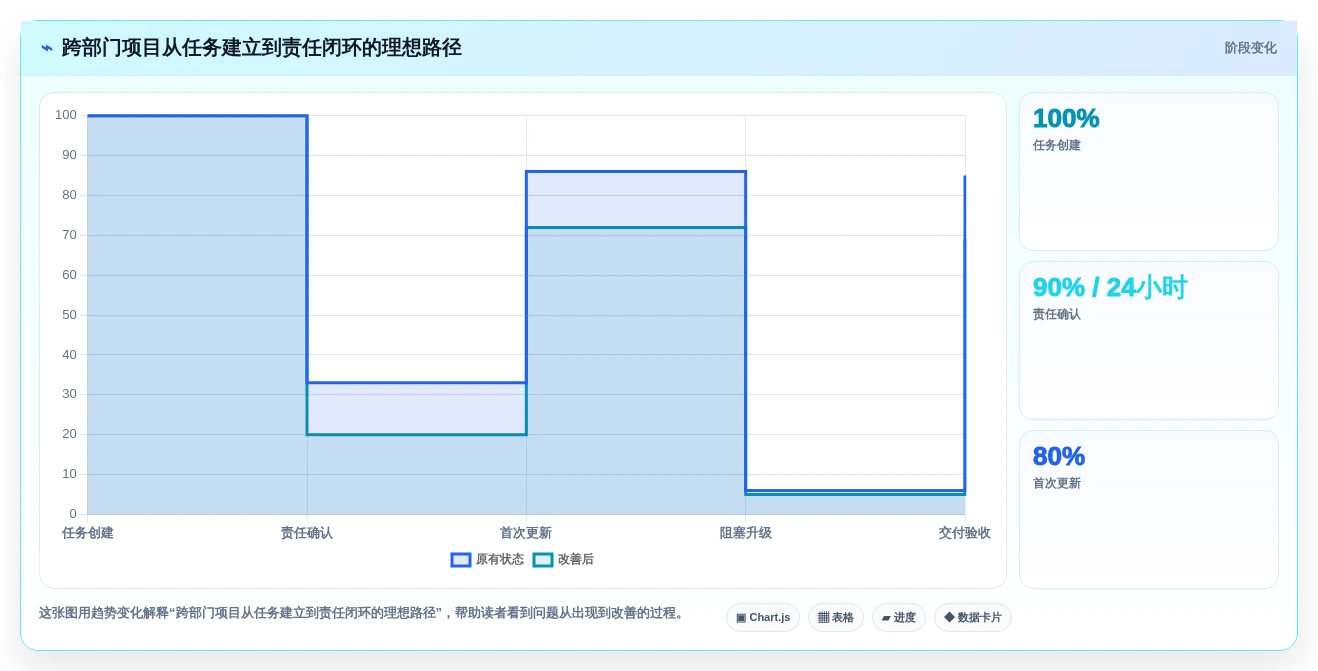Select the 数据卡片 tag chip
Image resolution: width=1318 pixels, height=671 pixels.
click(x=973, y=617)
